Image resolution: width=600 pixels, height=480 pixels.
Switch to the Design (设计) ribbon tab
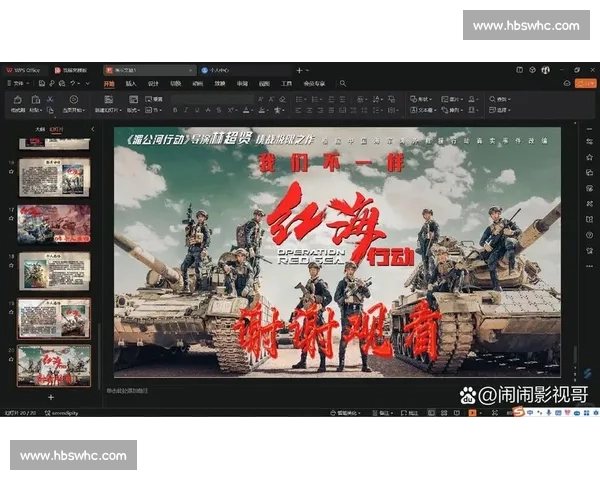153,83
